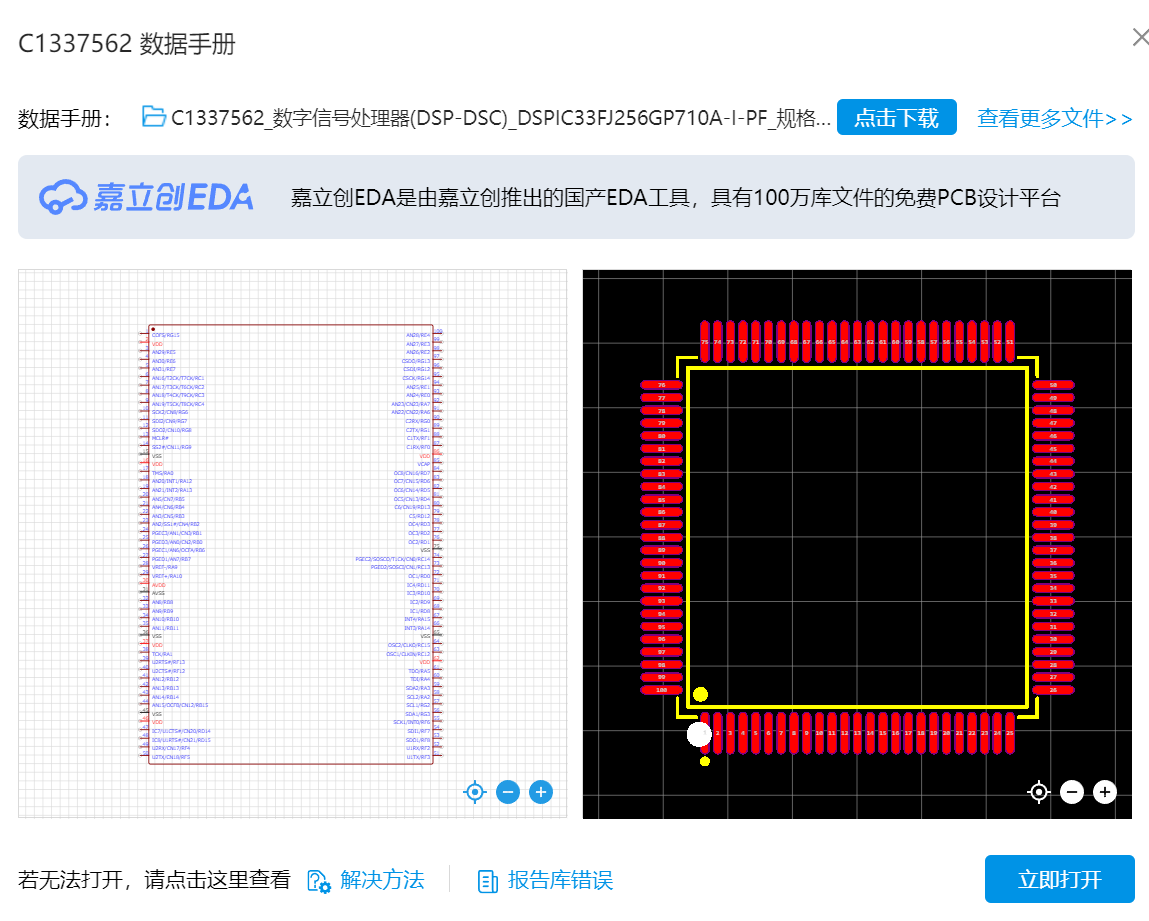Click the 立即打开 button
This screenshot has height=921, width=1149.
tap(1060, 879)
